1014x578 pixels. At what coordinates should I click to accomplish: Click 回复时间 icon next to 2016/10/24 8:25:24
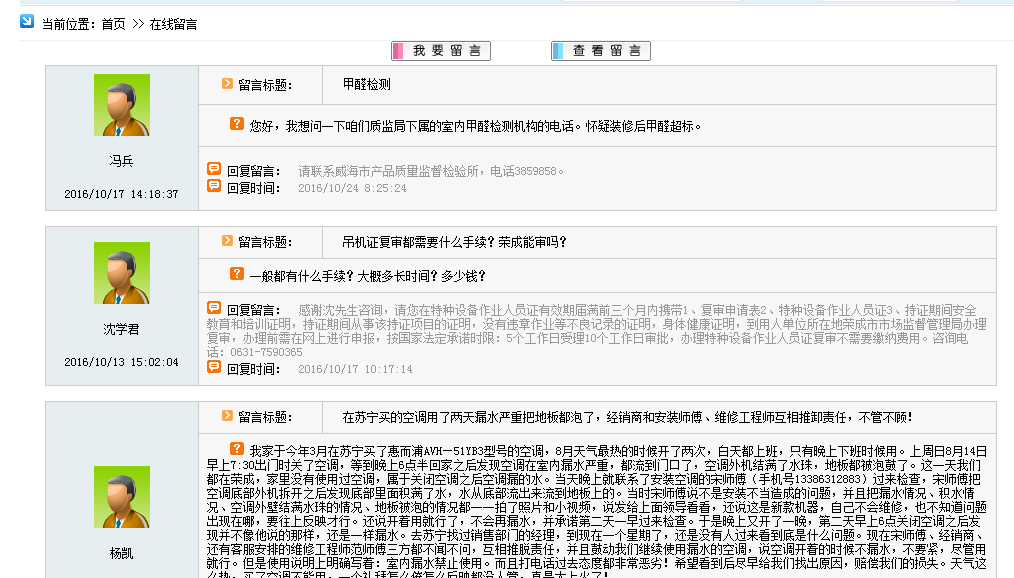214,186
